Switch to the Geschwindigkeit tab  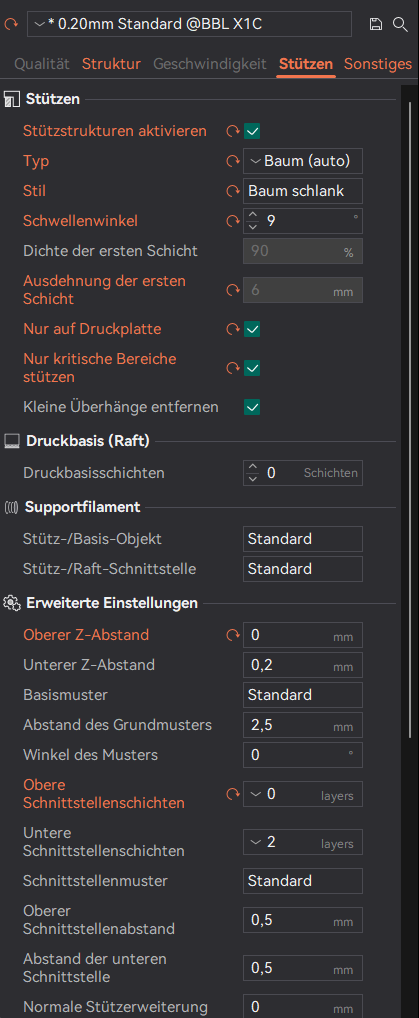click(210, 64)
